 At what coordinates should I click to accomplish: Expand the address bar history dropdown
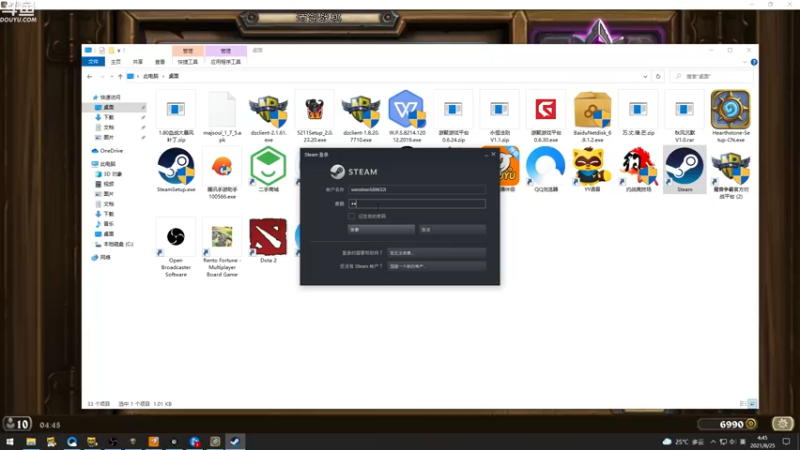(645, 77)
